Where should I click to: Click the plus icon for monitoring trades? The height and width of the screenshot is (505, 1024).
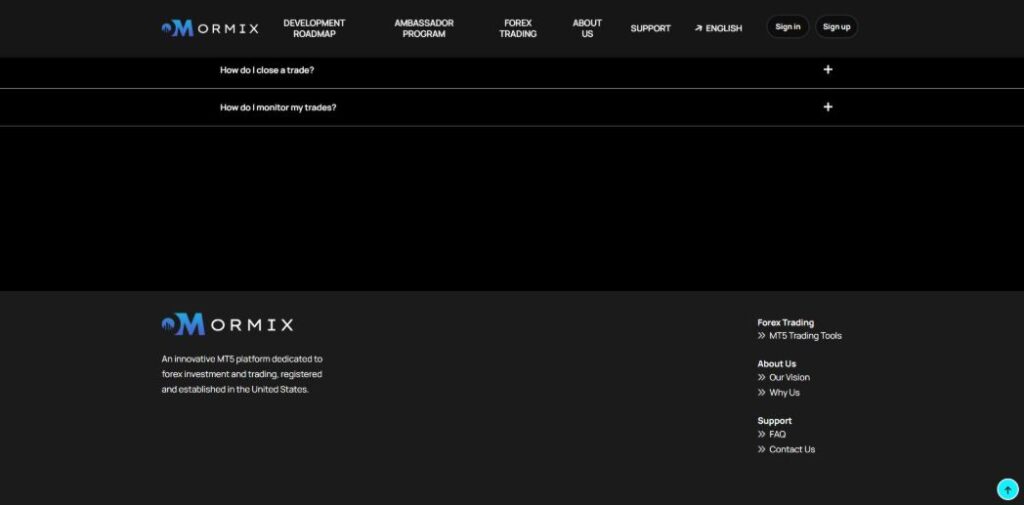click(x=827, y=107)
